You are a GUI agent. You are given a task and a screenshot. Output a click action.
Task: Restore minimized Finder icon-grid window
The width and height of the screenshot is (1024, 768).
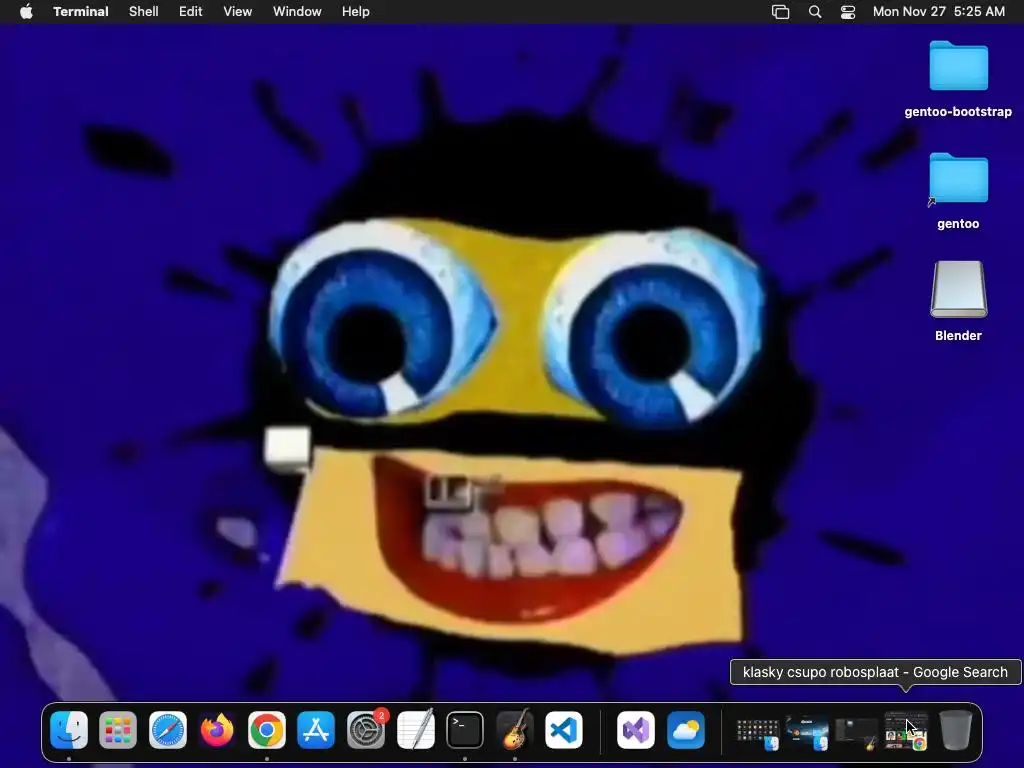[758, 733]
